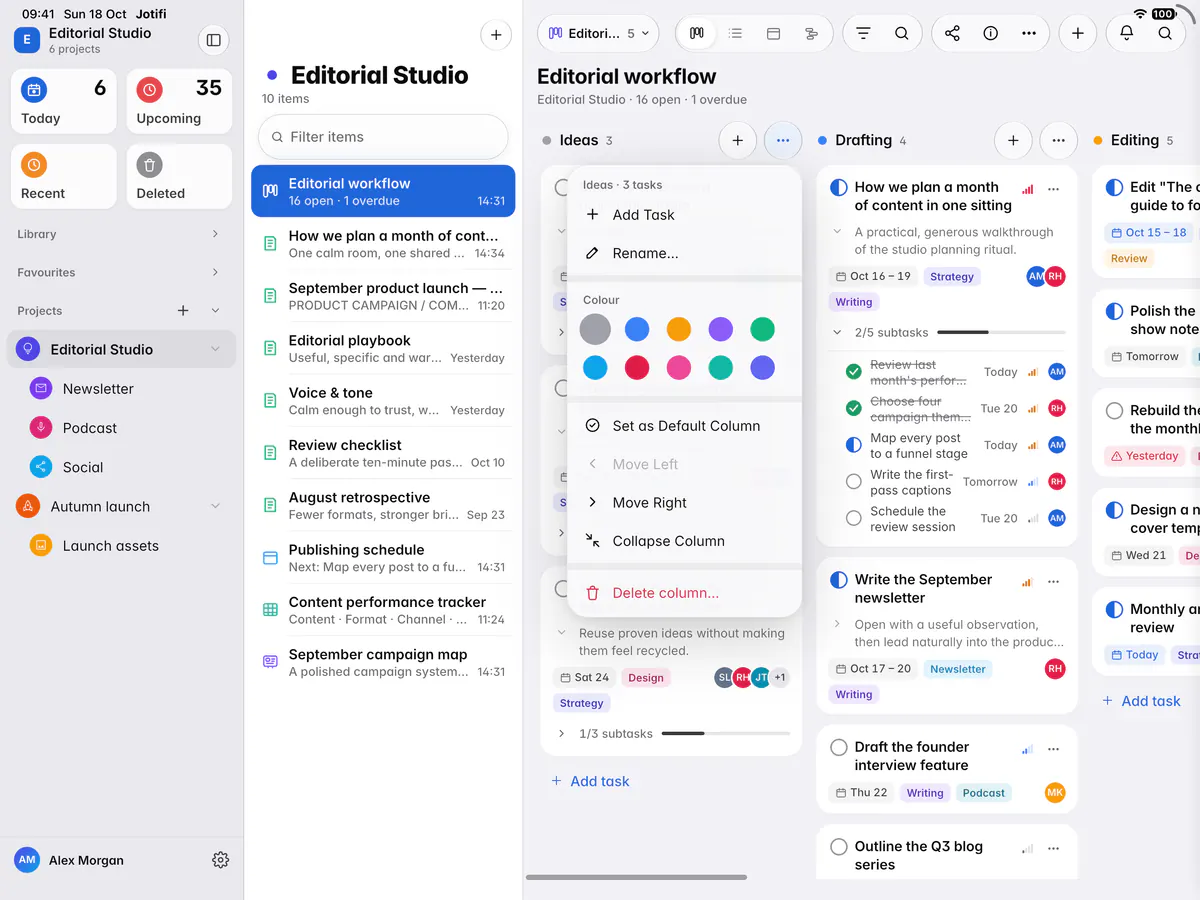Switch to kanban board view
Image resolution: width=1200 pixels, height=900 pixels.
[x=697, y=33]
